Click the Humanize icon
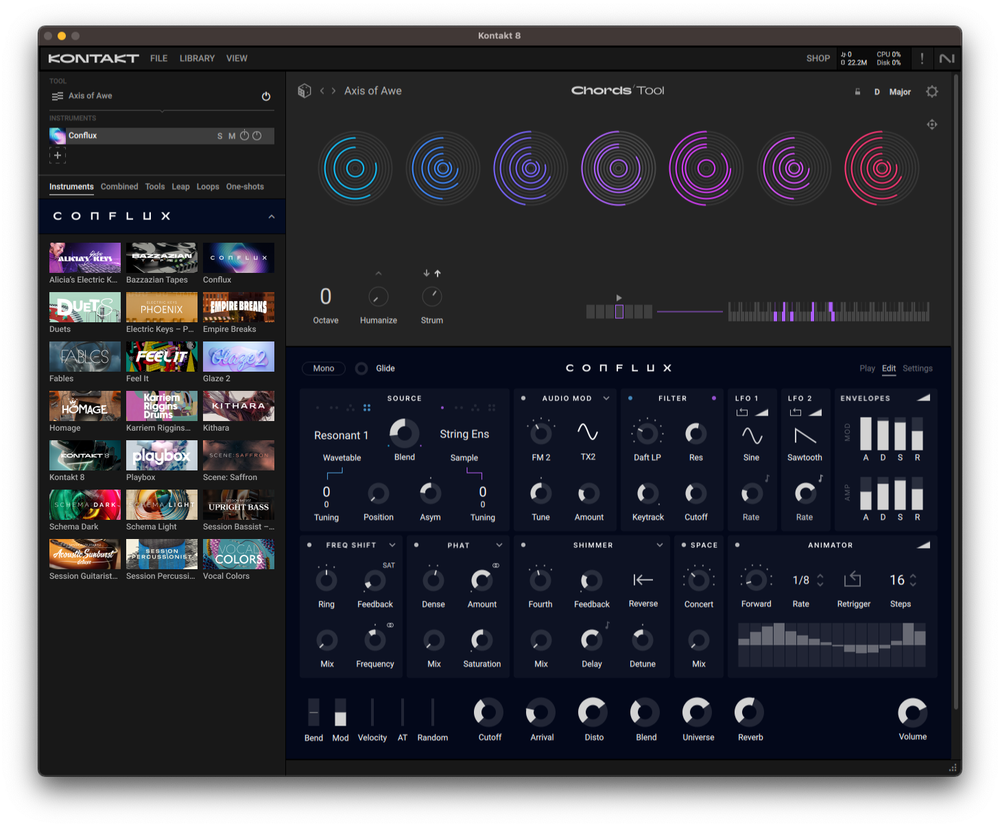Screen dimensions: 1000x827 click(378, 296)
